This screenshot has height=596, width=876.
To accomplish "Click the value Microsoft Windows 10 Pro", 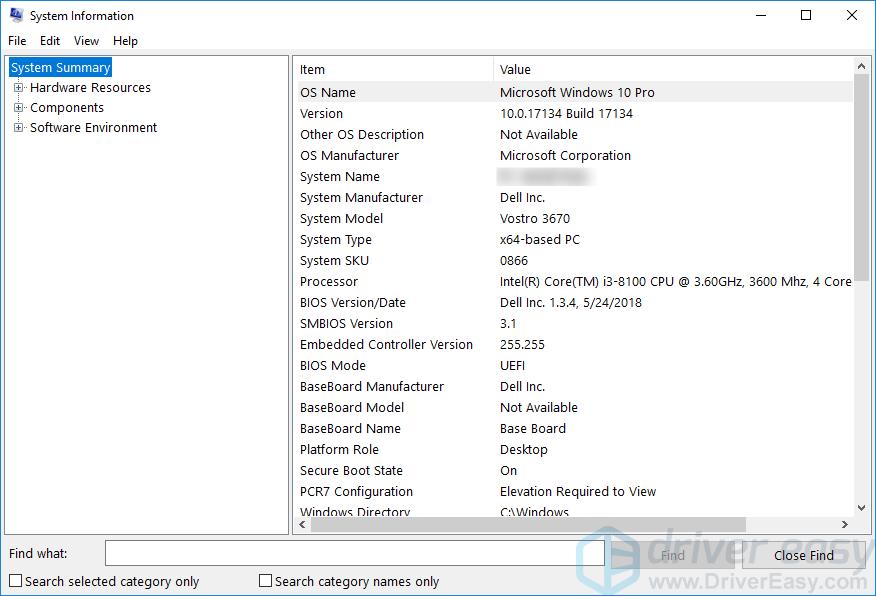I will tap(577, 93).
